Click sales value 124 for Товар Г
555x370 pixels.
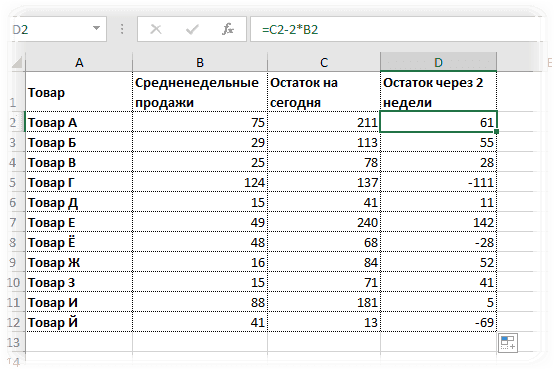click(200, 182)
